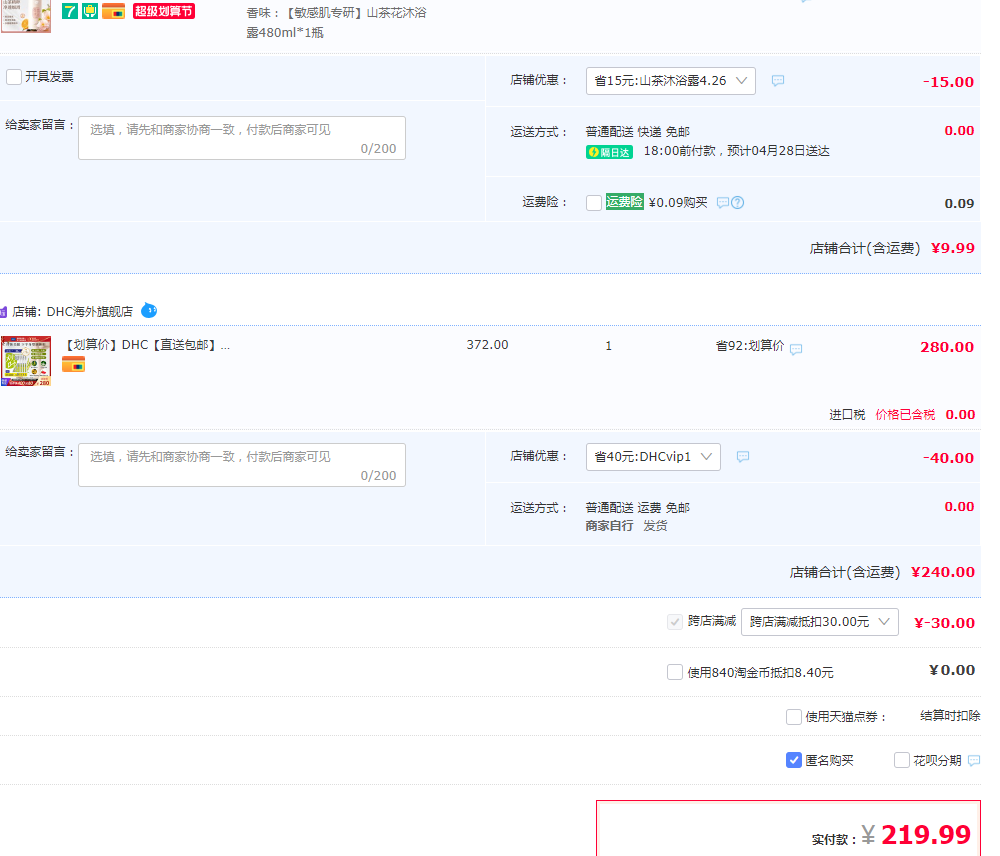
Task: Click the ¥-30.00 cross-store discount amount
Action: click(x=944, y=623)
